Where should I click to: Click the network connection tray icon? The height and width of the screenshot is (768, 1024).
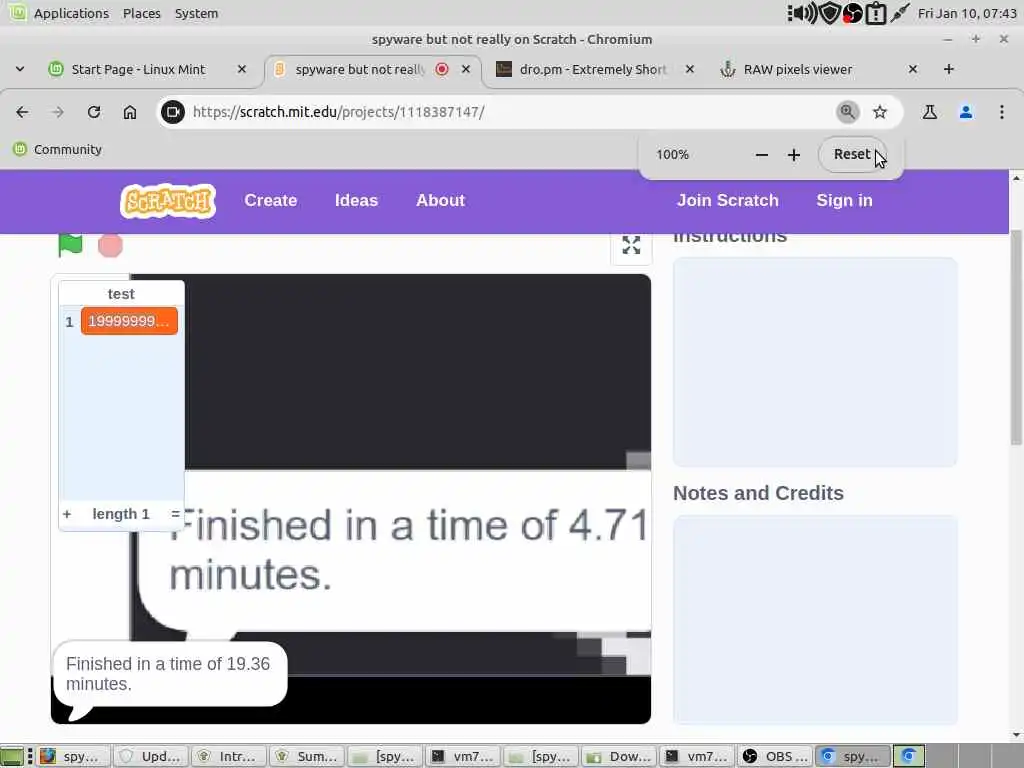click(x=900, y=13)
